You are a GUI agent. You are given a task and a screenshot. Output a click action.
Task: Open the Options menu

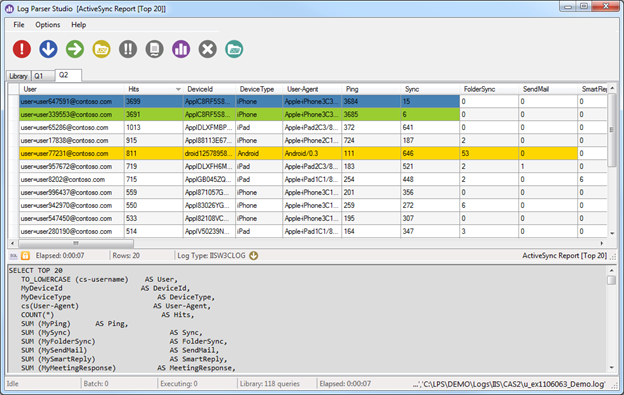click(48, 25)
